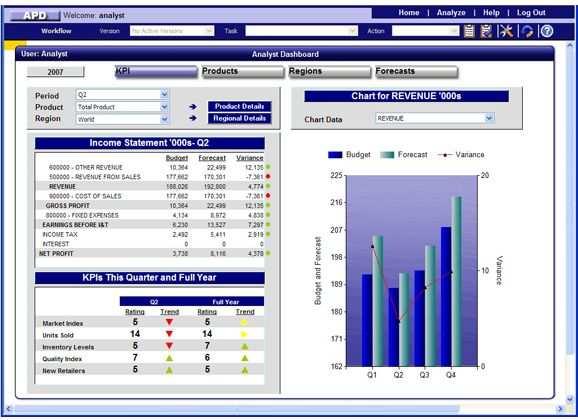
Task: Switch to the Products tab
Action: pyautogui.click(x=243, y=72)
